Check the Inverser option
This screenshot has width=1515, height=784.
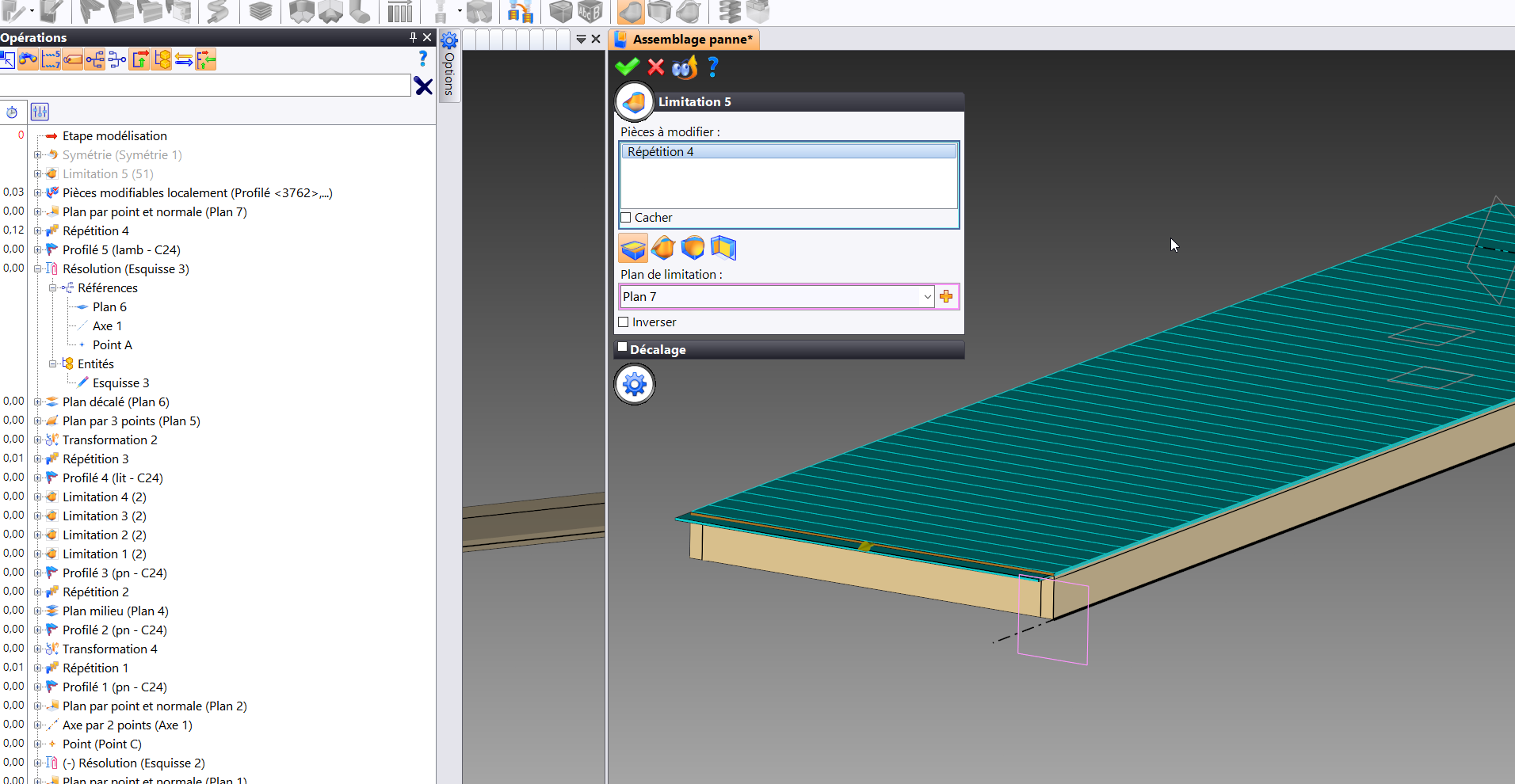coord(624,322)
